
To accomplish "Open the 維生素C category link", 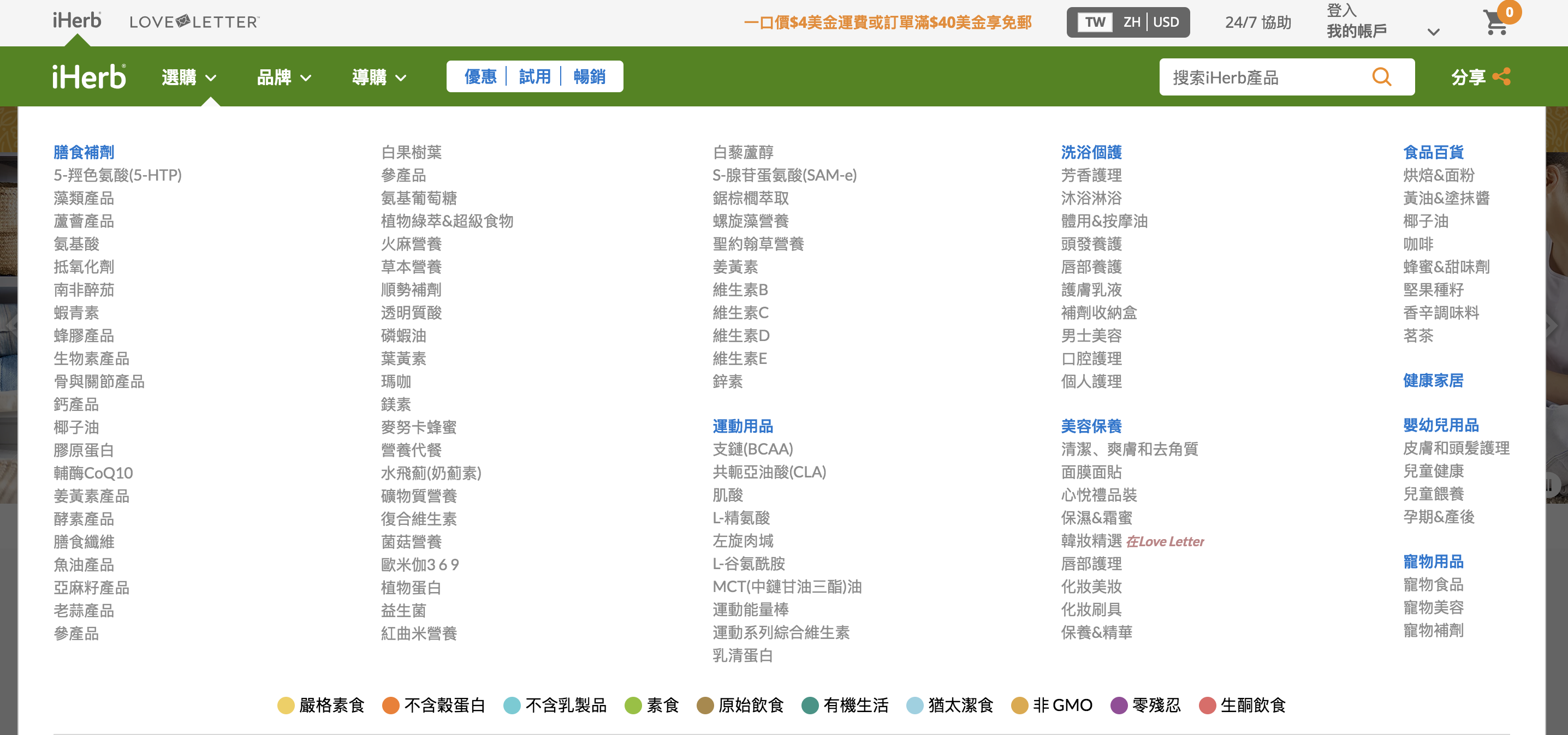I will click(x=740, y=313).
